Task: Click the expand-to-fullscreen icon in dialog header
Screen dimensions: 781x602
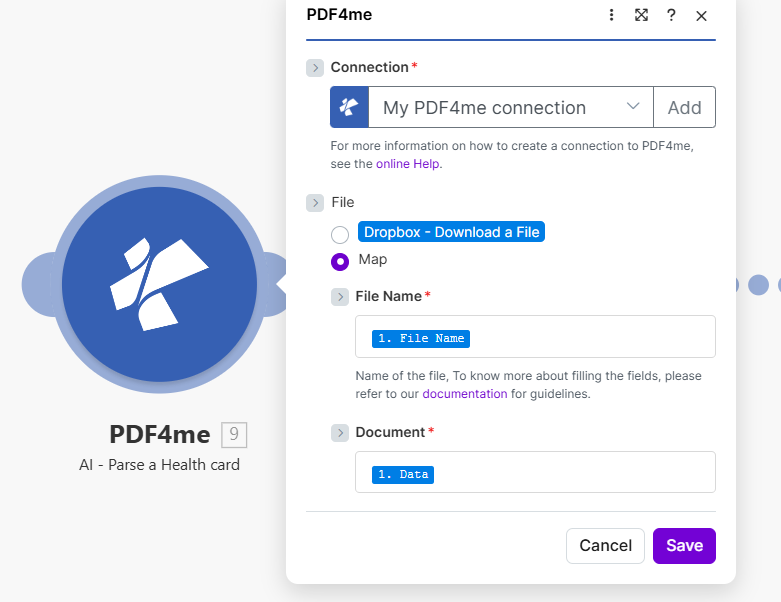Action: click(x=641, y=15)
